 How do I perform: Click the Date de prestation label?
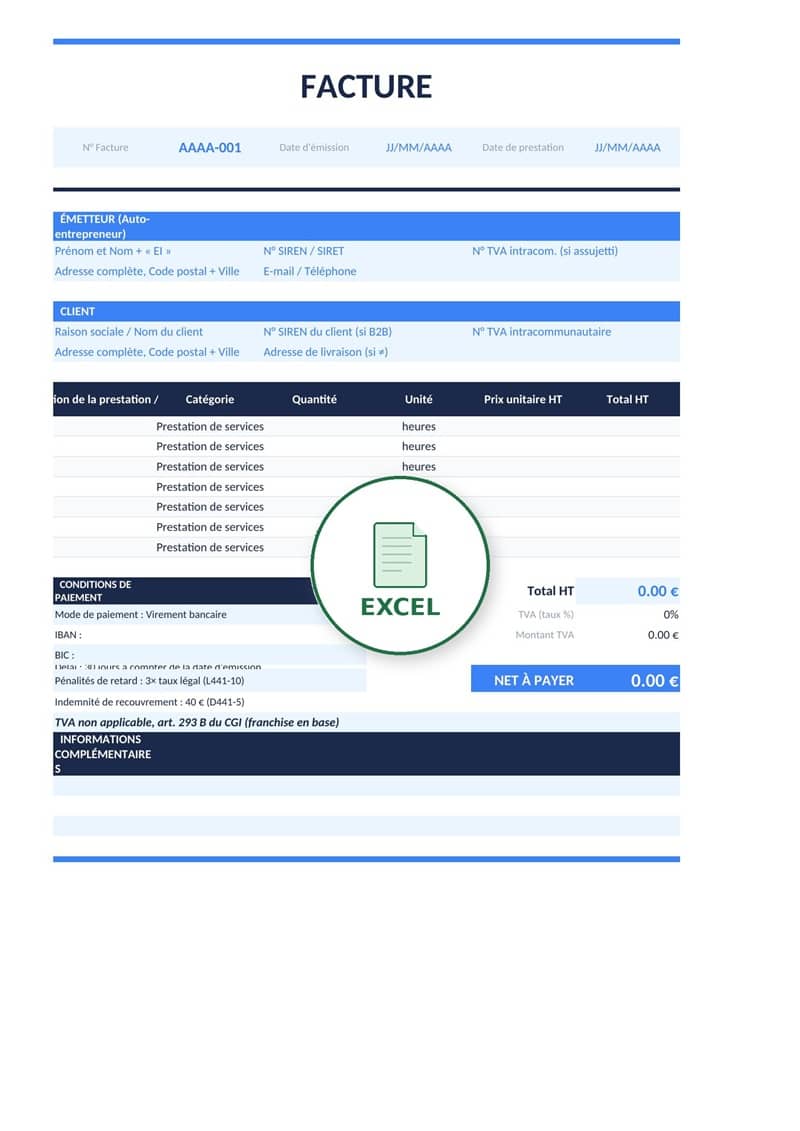click(x=523, y=147)
